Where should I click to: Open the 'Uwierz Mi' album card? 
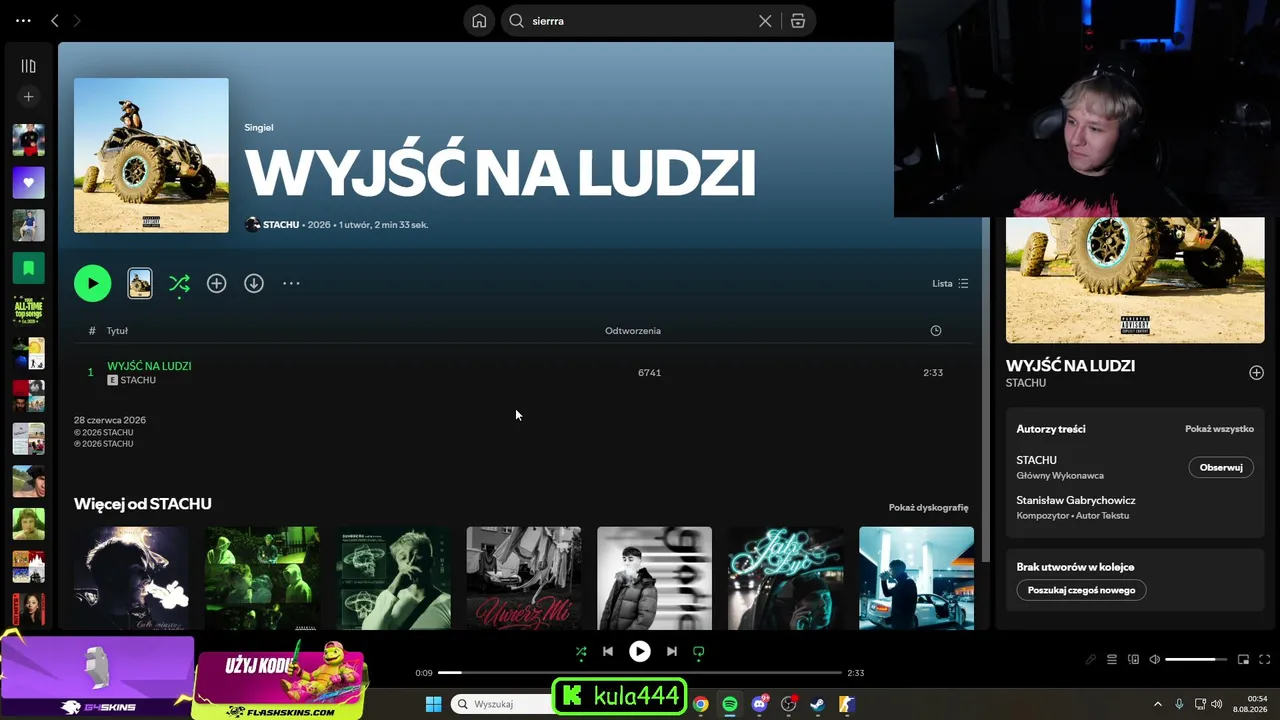[524, 578]
